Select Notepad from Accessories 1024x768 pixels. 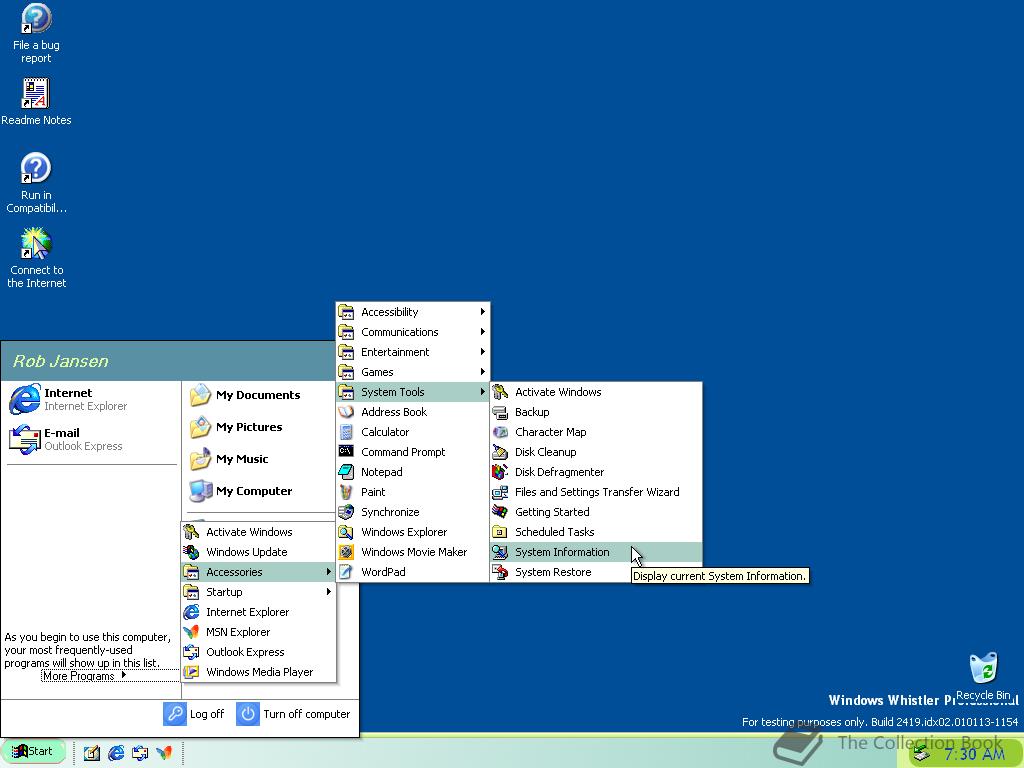413,472
